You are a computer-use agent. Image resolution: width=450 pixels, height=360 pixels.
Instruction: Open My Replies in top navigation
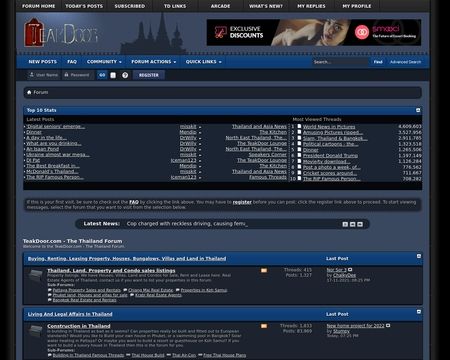coord(311,6)
